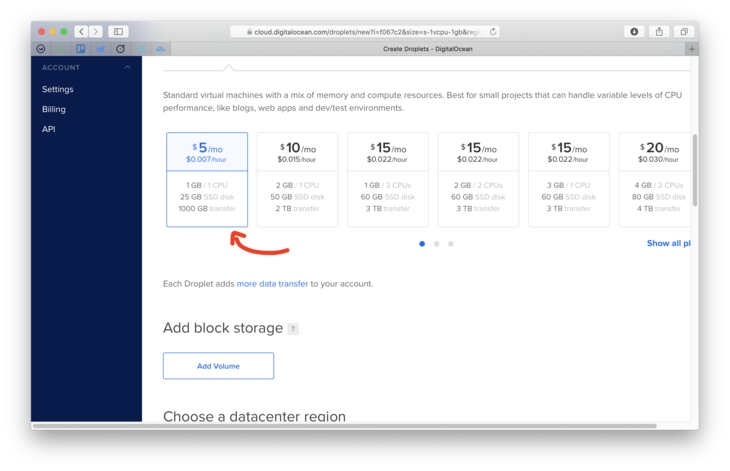Reload the page from the address bar
The width and height of the screenshot is (730, 471).
(x=493, y=32)
